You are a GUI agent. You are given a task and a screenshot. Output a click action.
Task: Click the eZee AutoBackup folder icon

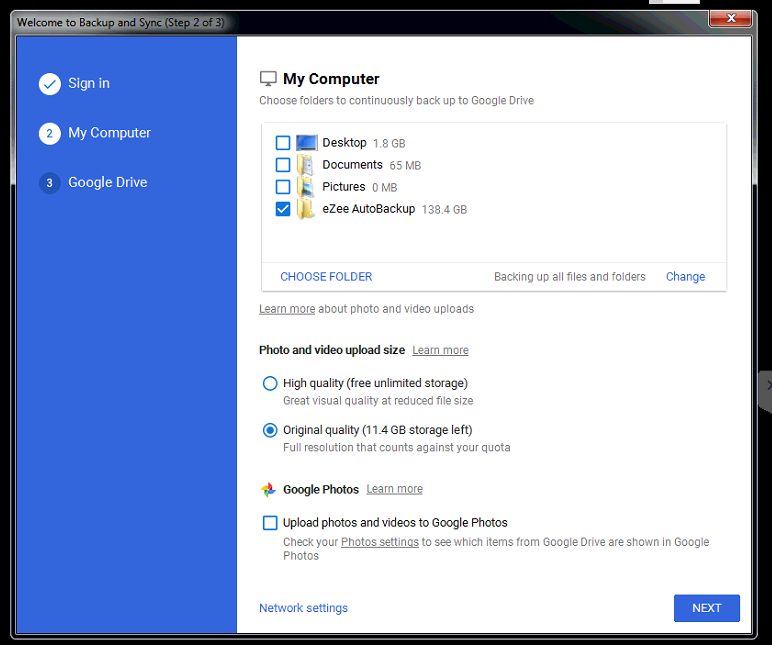(x=306, y=209)
